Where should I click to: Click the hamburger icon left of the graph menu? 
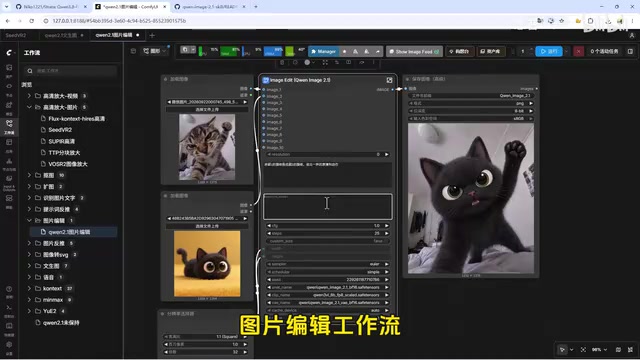coord(133,51)
